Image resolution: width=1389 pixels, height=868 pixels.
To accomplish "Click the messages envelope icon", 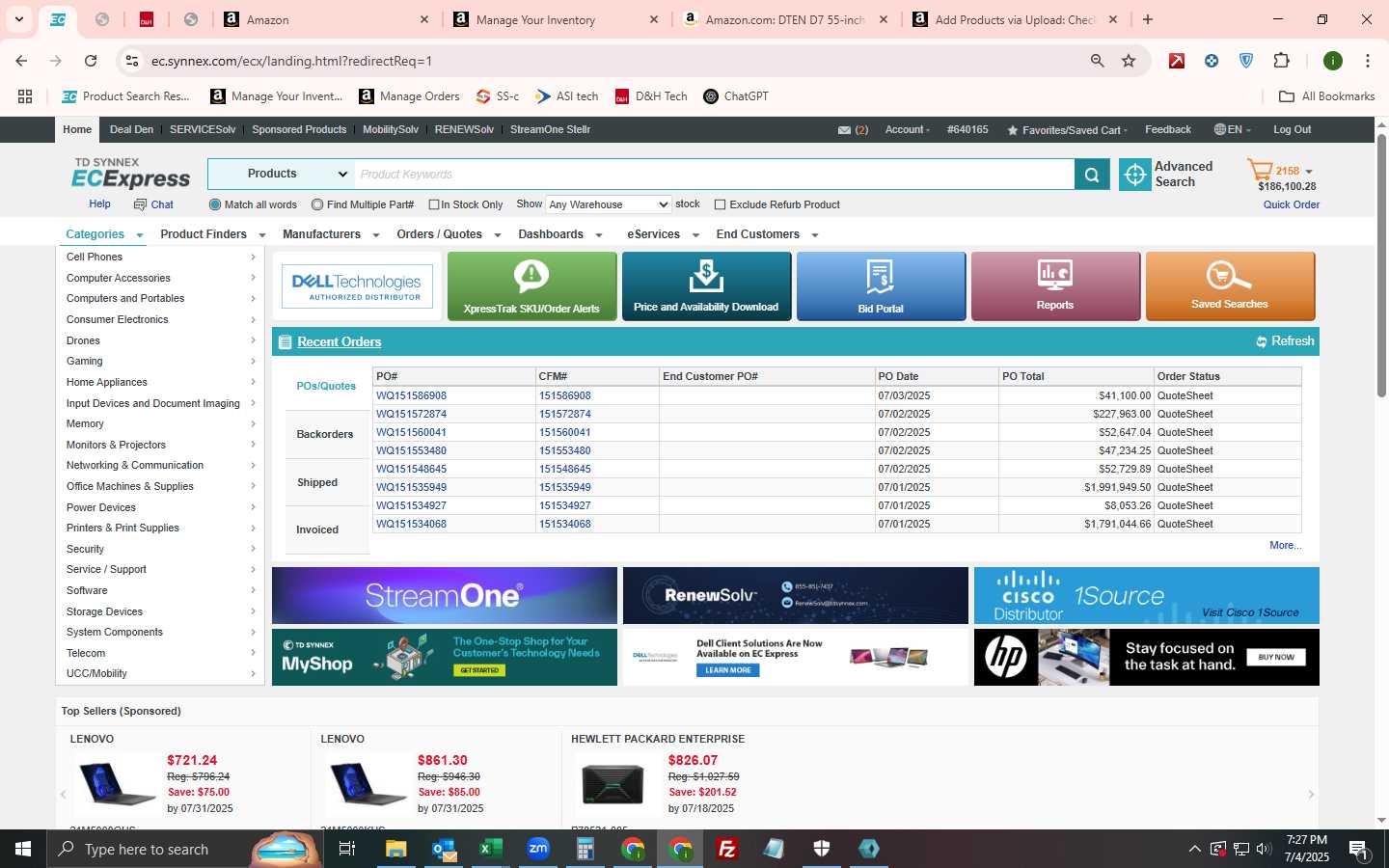I will point(844,130).
